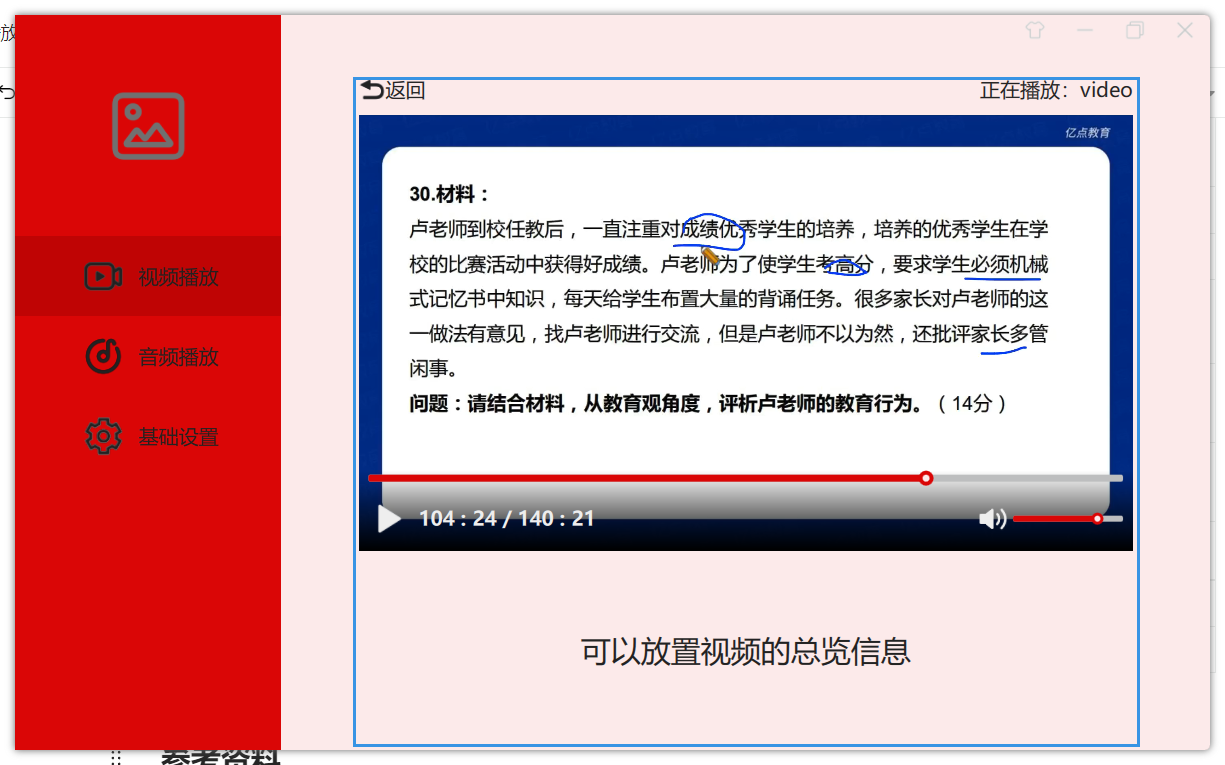
Task: Open the 音频播放 music note icon
Action: click(104, 356)
